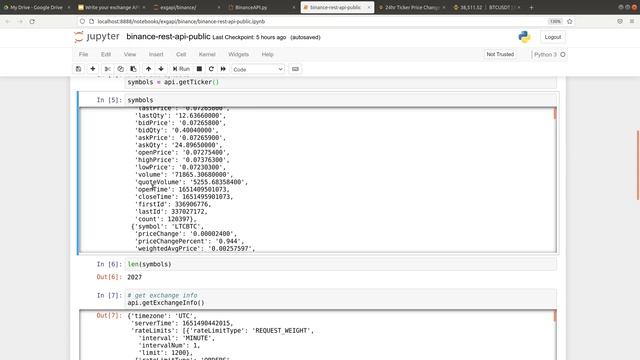Open the Insert menu

pyautogui.click(x=156, y=54)
